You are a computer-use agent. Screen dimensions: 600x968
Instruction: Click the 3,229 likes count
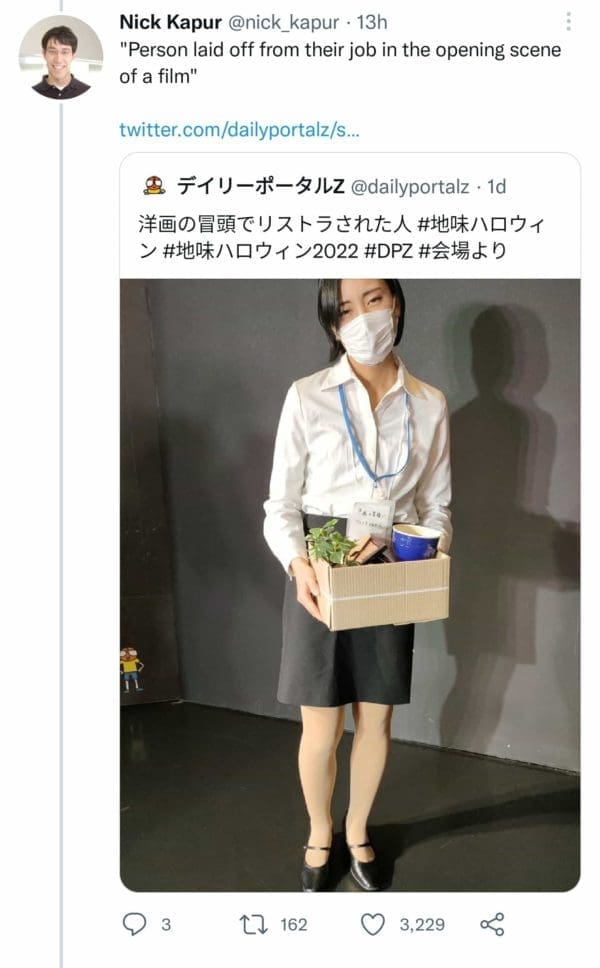(422, 925)
